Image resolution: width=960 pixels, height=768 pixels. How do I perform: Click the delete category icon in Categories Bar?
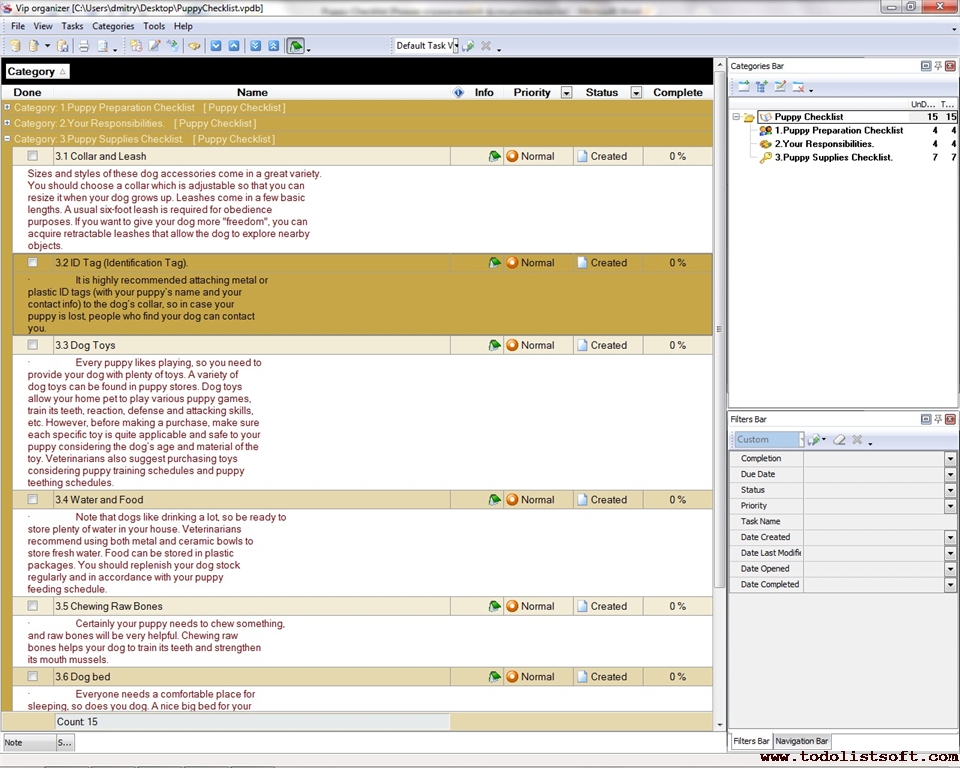tap(798, 87)
